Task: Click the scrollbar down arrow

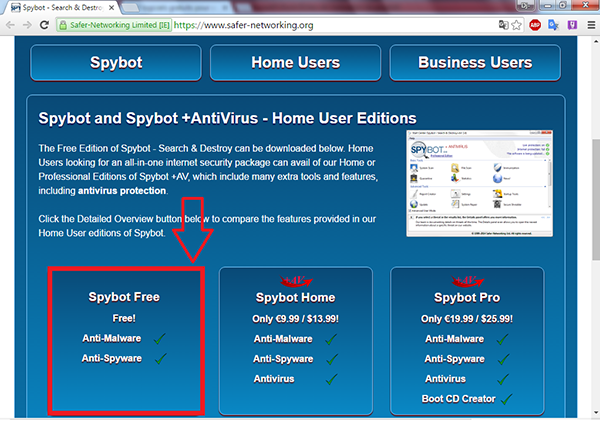Action: tap(596, 412)
